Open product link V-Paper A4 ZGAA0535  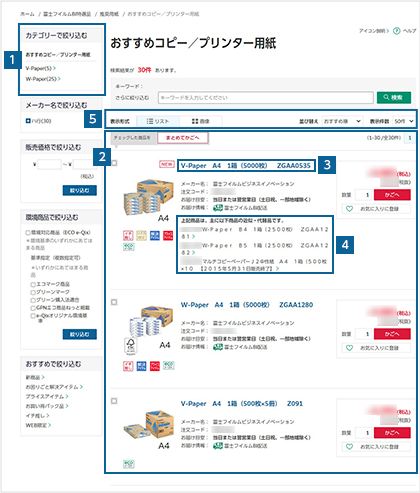click(x=245, y=165)
